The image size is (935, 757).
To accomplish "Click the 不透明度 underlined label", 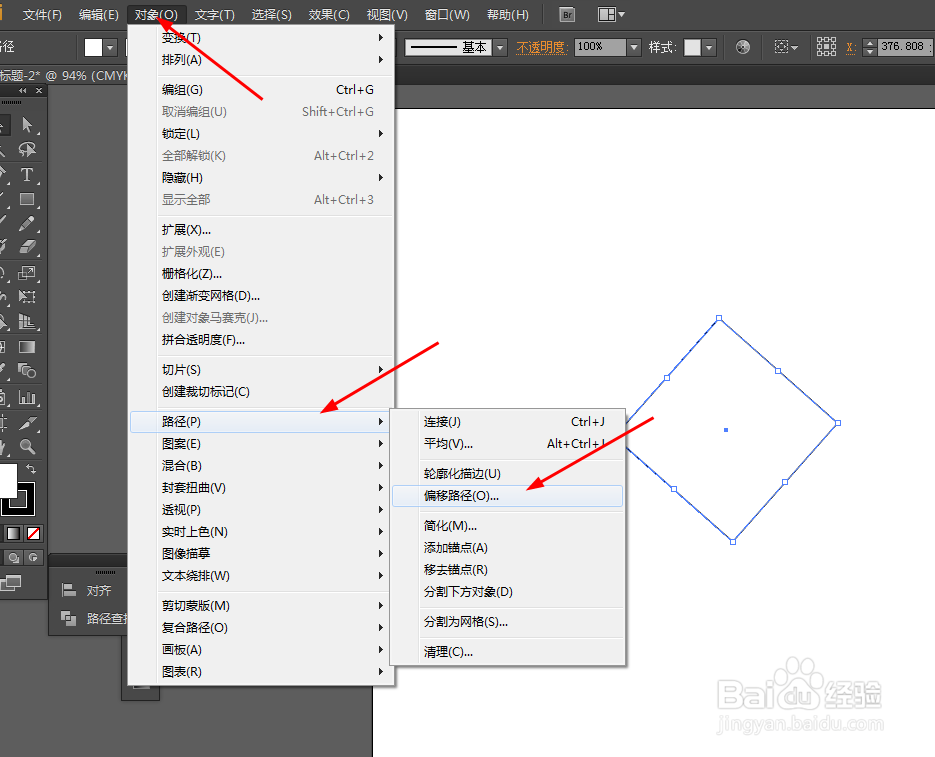I will point(541,46).
